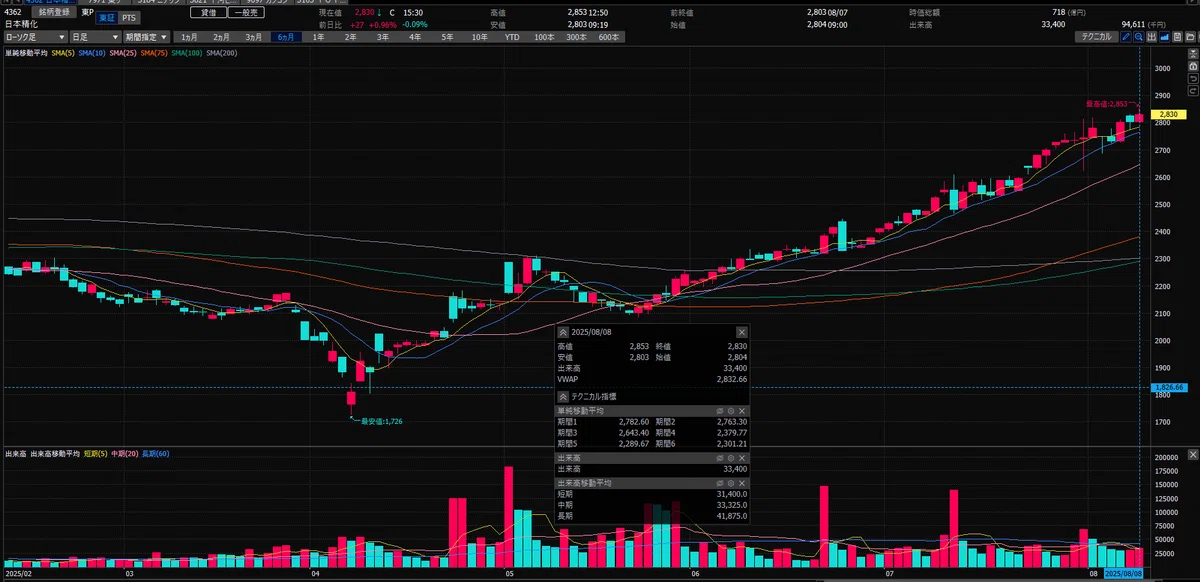Collapse the テクニカル指標 section
Screen dimensions: 1200x582
(563, 396)
